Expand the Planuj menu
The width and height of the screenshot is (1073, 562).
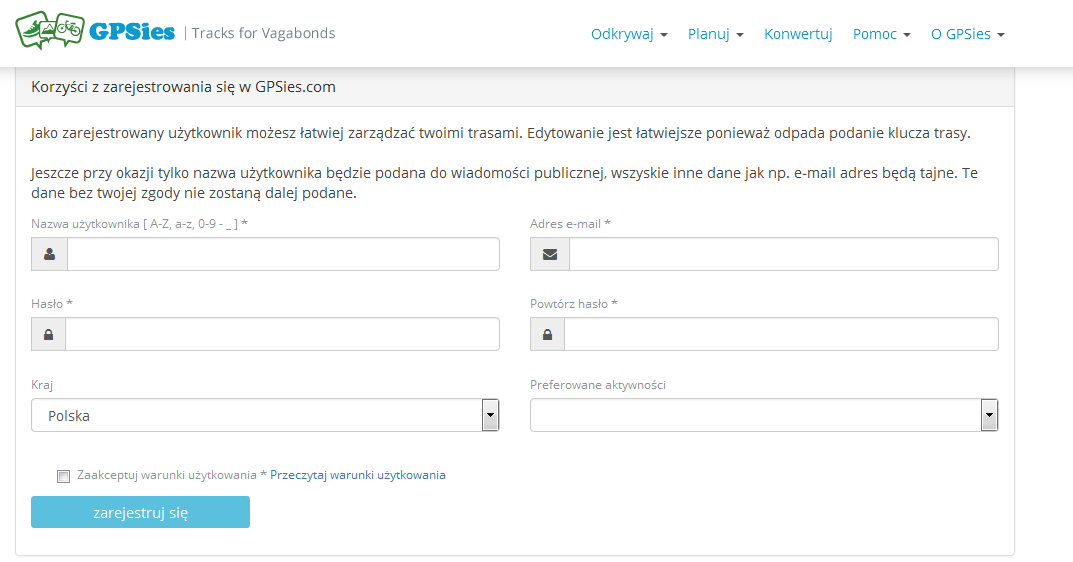[715, 34]
